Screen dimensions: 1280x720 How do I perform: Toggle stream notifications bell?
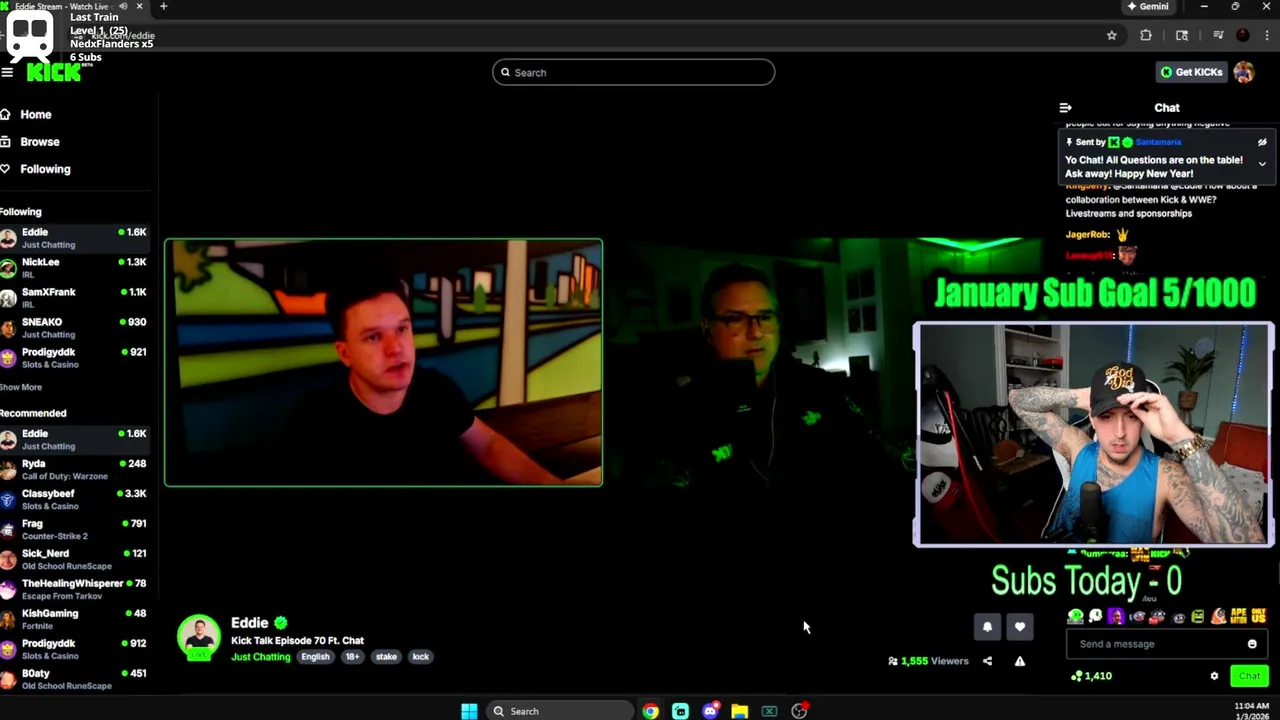(987, 627)
